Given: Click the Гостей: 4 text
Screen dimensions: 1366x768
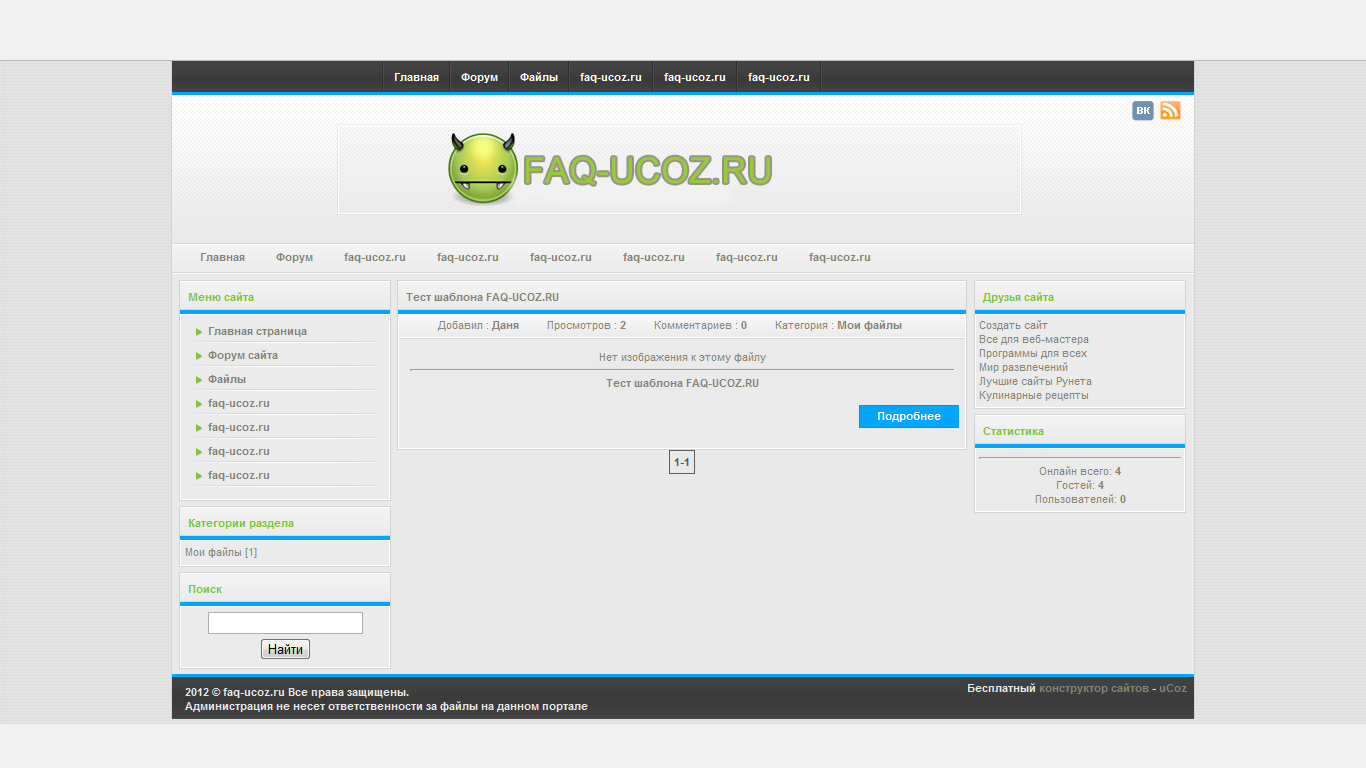Looking at the screenshot, I should [1080, 485].
